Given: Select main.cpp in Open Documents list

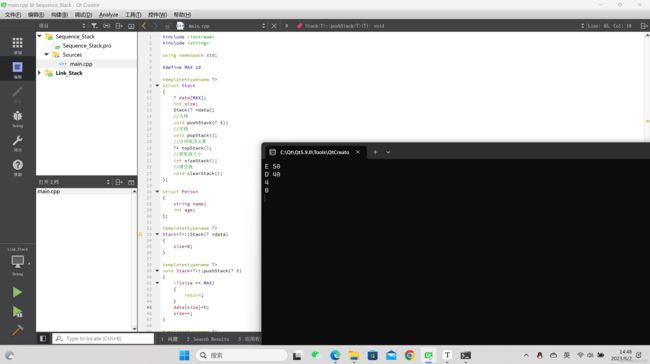Looking at the screenshot, I should [49, 191].
